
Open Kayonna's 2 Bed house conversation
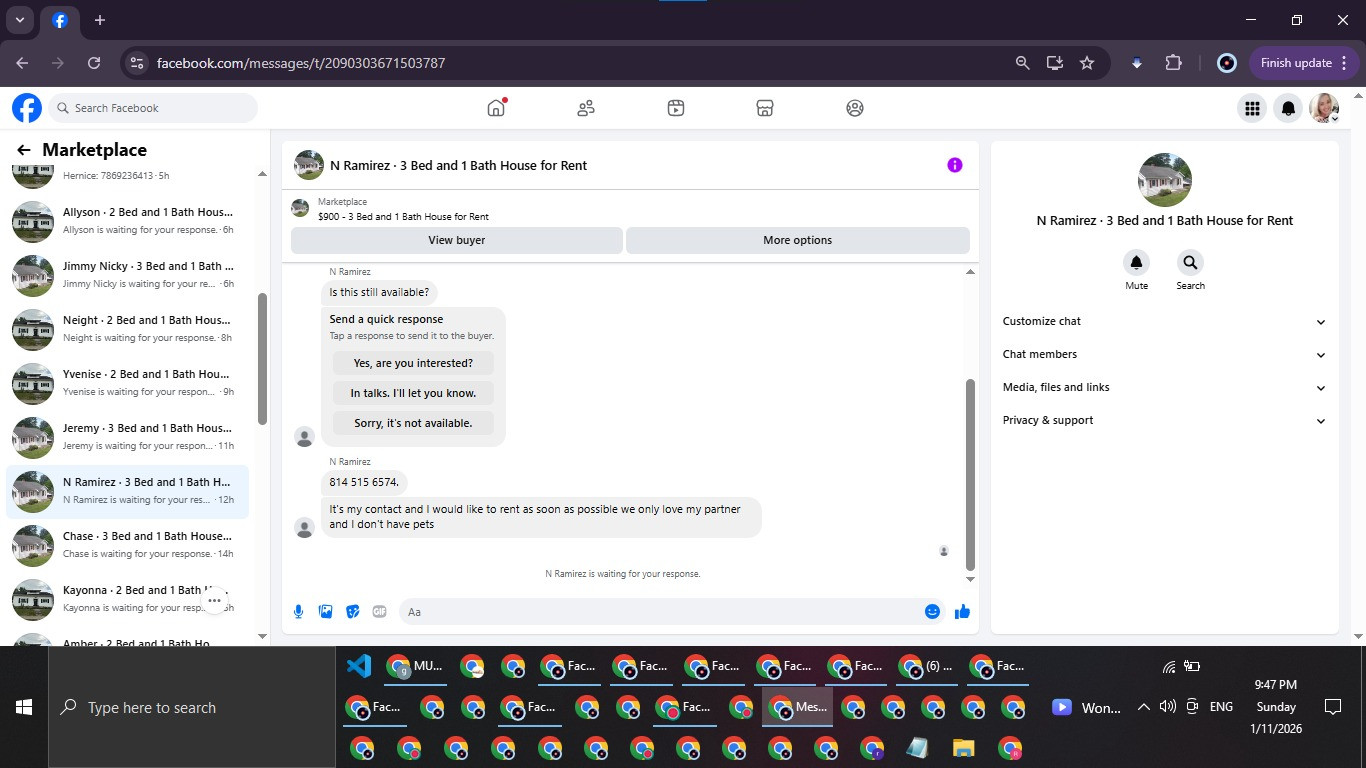[x=128, y=599]
